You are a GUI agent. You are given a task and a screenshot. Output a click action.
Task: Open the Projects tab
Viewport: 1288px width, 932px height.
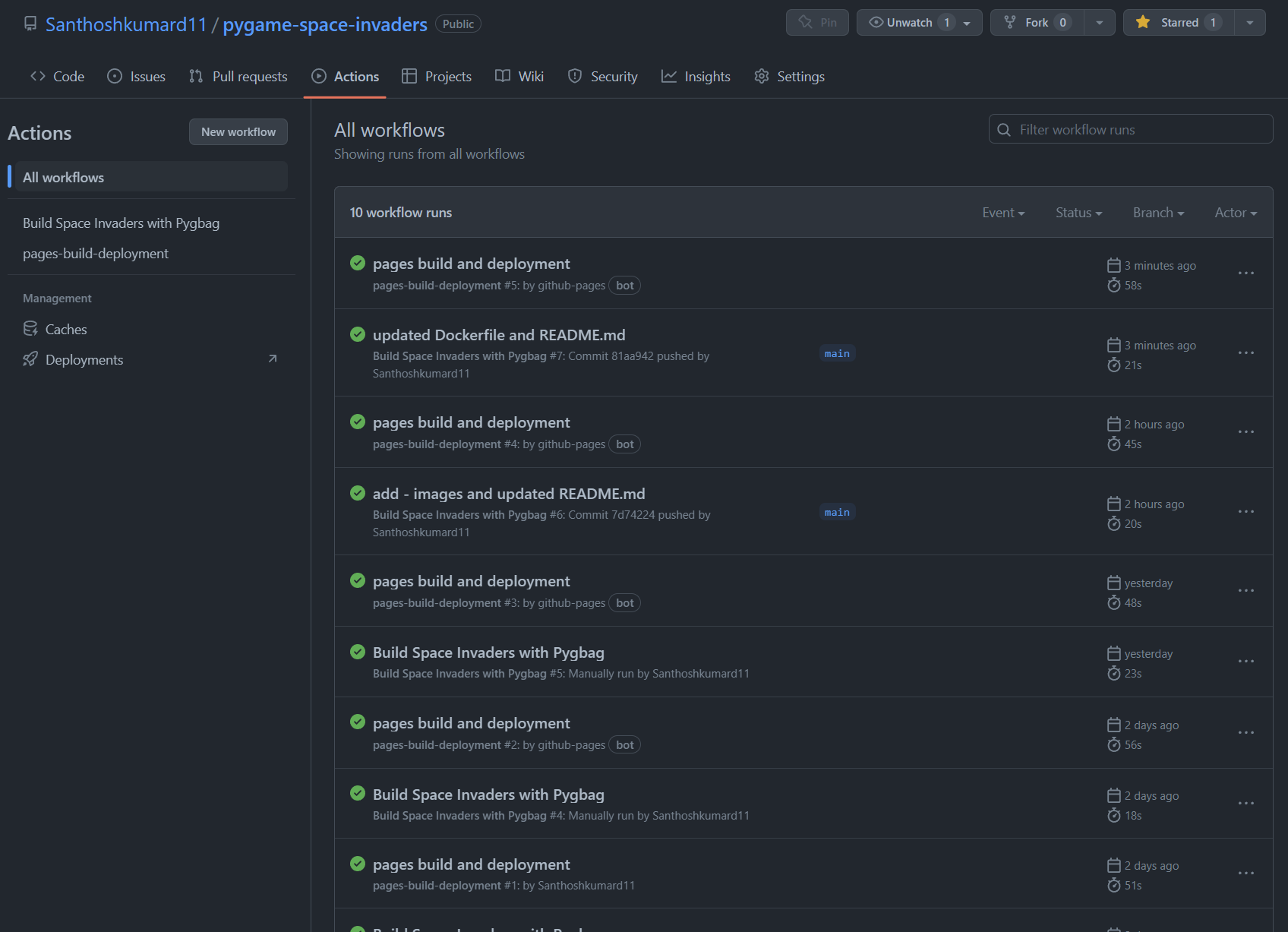tap(437, 76)
